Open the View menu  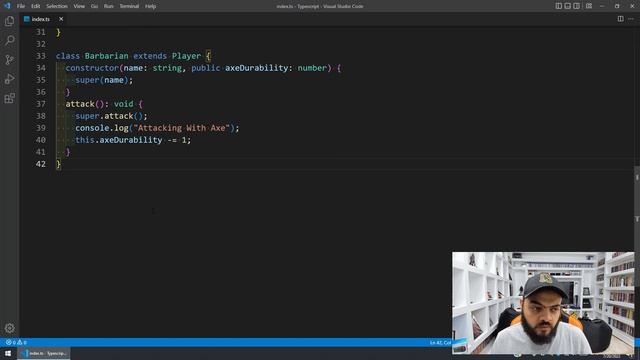pos(79,6)
